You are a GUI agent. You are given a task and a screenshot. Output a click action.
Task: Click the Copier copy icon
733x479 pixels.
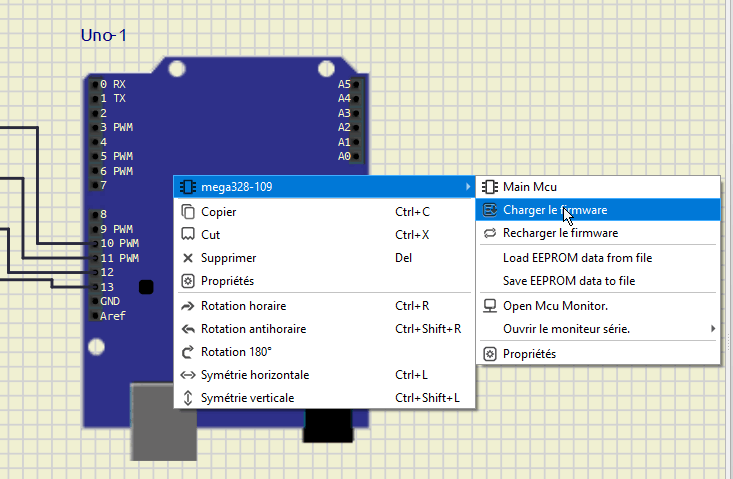pyautogui.click(x=188, y=212)
